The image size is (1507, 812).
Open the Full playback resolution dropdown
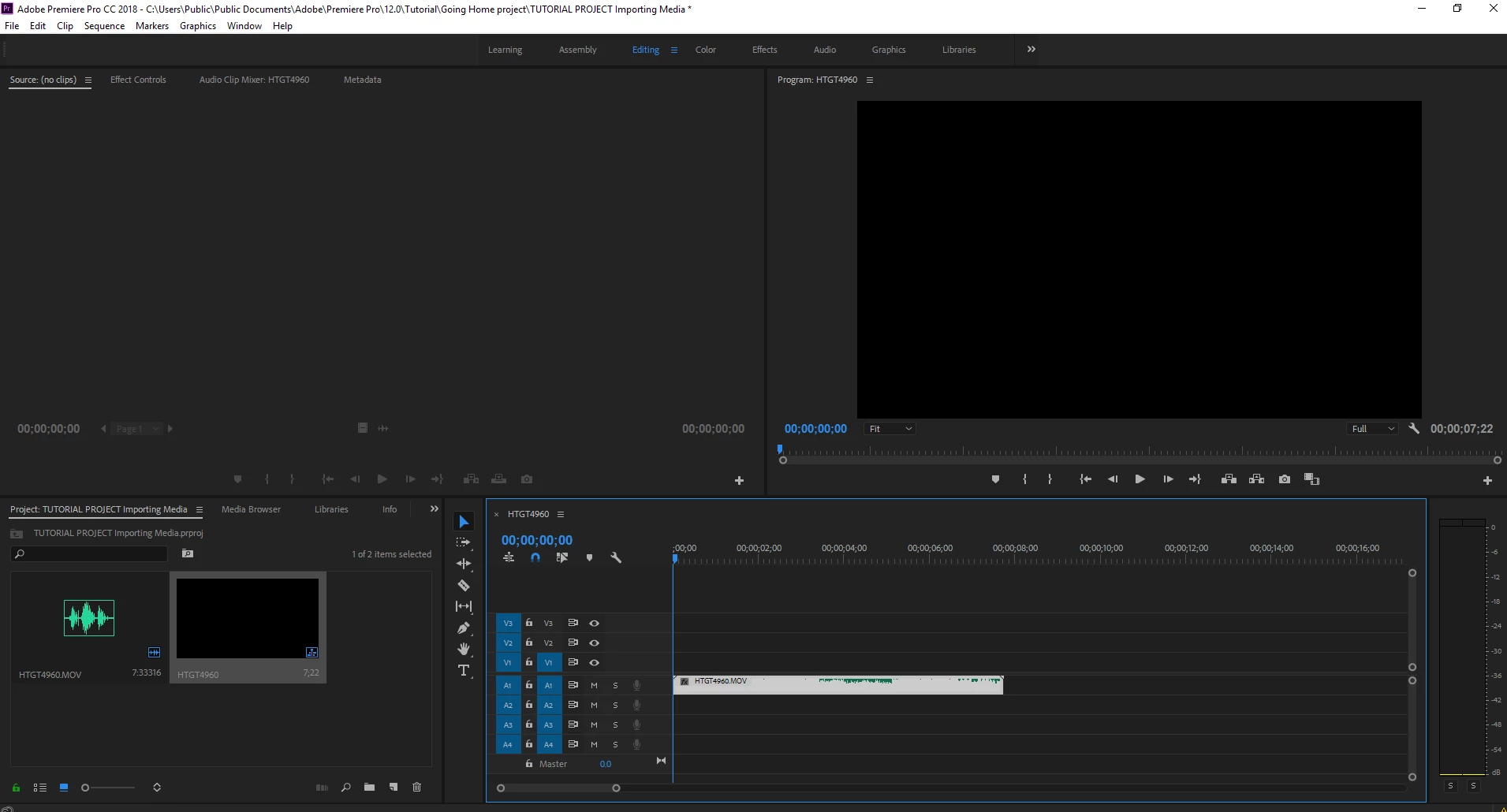click(1372, 429)
